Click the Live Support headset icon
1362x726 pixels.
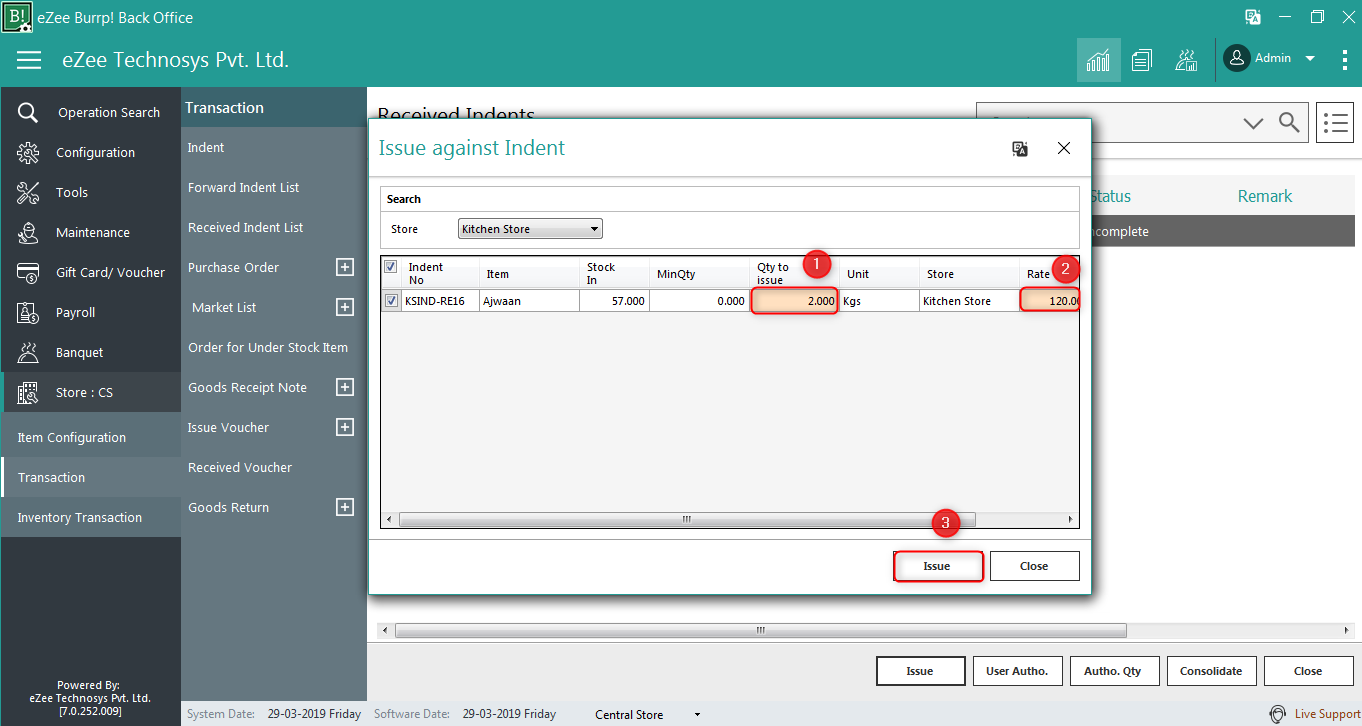1278,714
